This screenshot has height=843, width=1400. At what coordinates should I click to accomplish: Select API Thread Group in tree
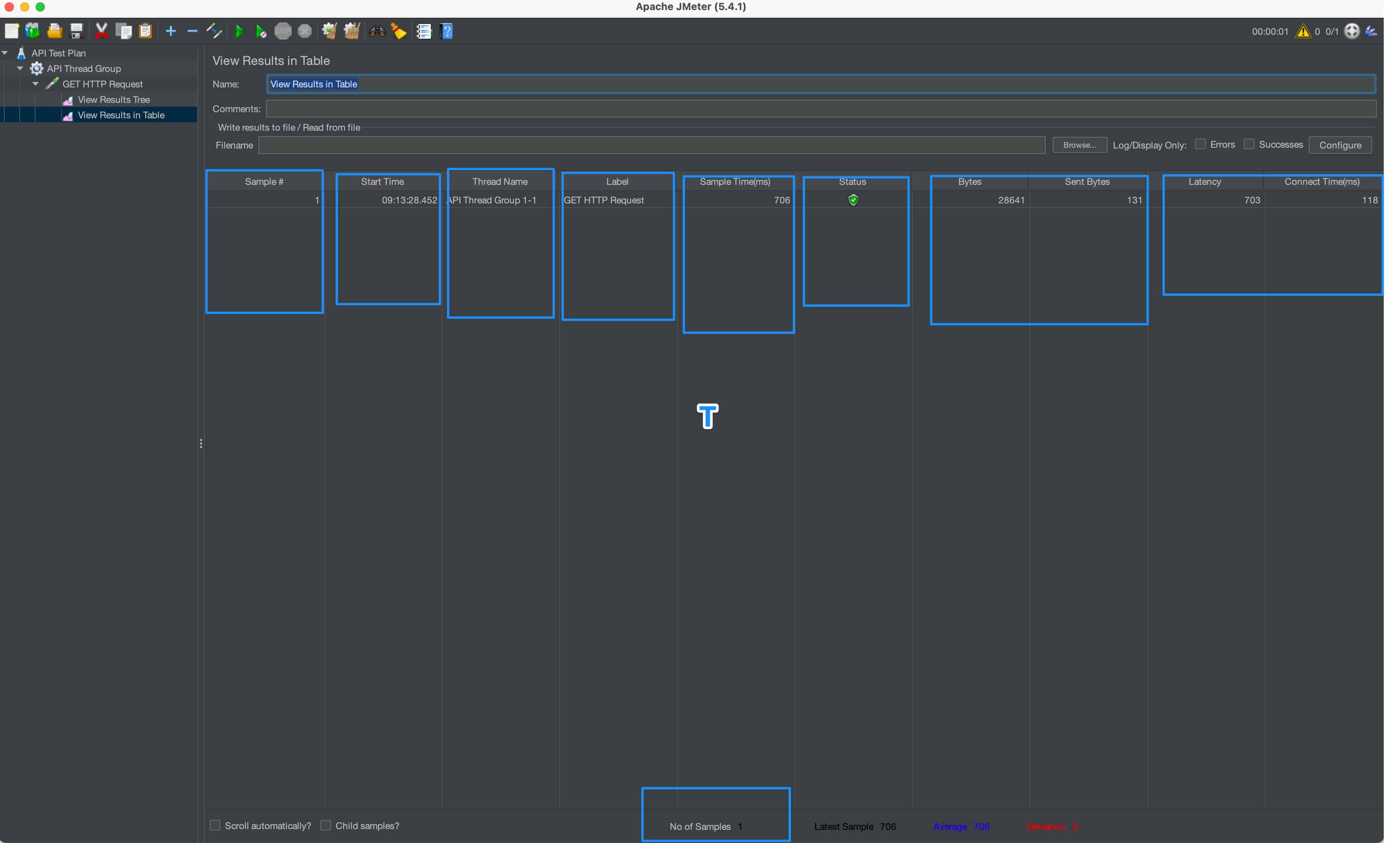(84, 68)
